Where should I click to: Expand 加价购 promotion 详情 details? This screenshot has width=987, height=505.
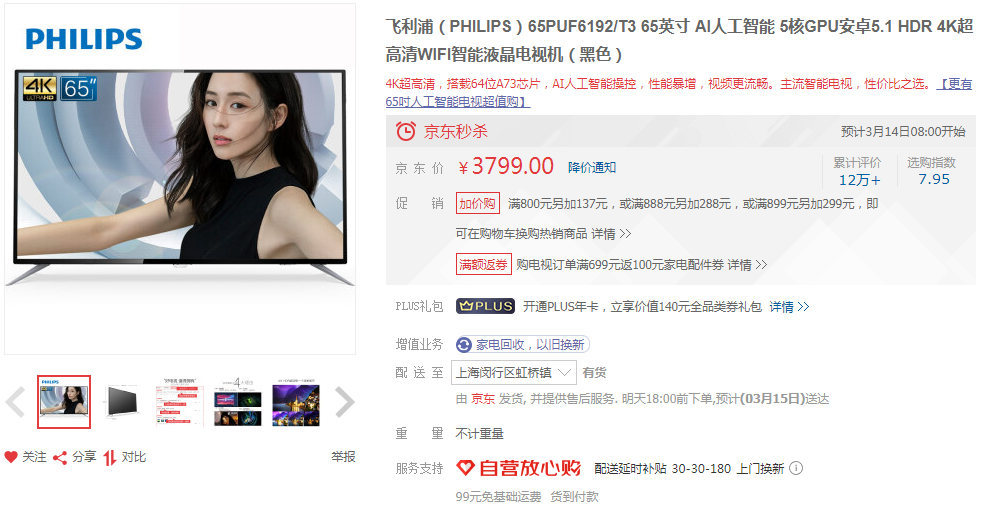[611, 234]
